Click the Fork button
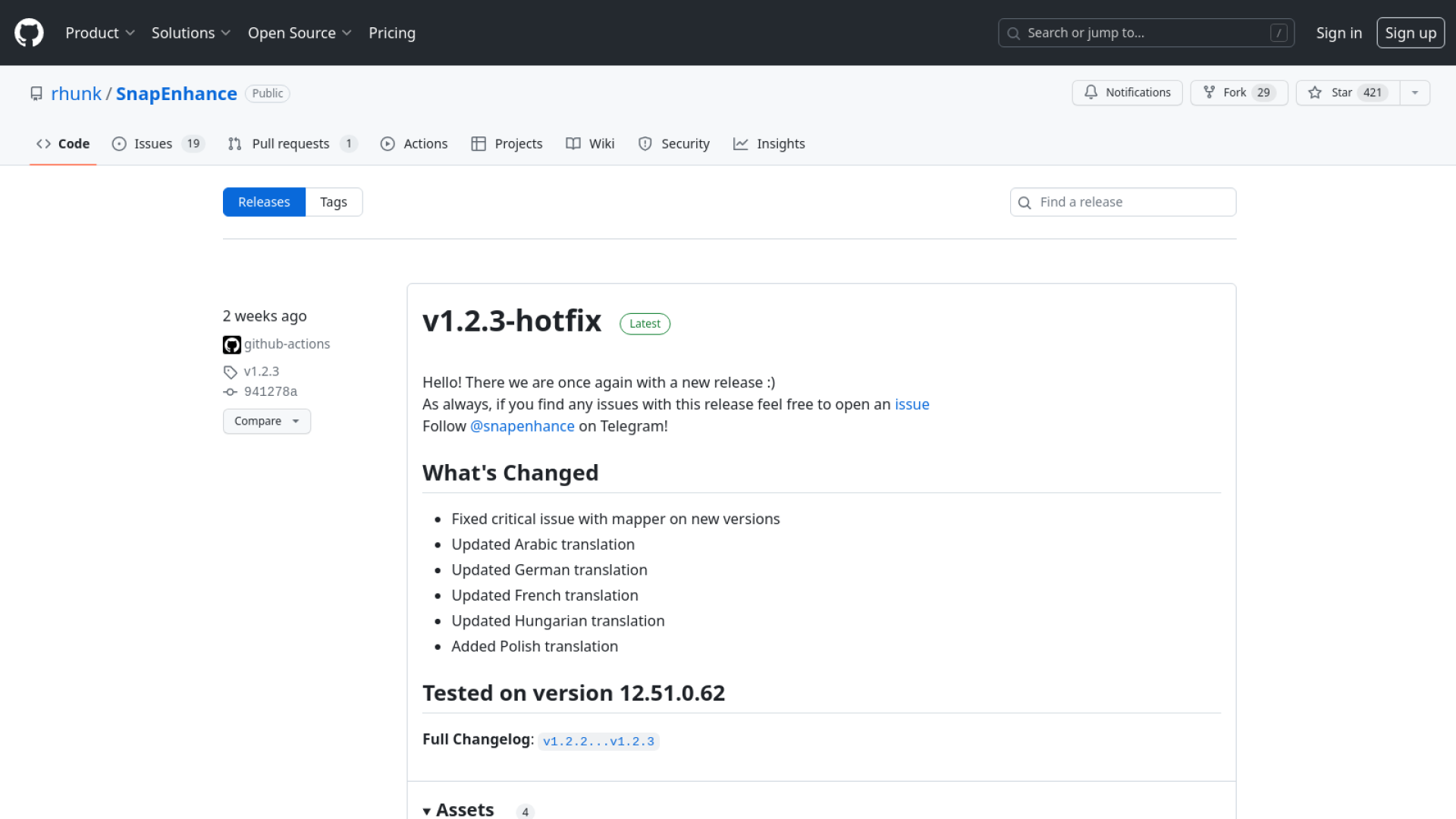 [1238, 93]
